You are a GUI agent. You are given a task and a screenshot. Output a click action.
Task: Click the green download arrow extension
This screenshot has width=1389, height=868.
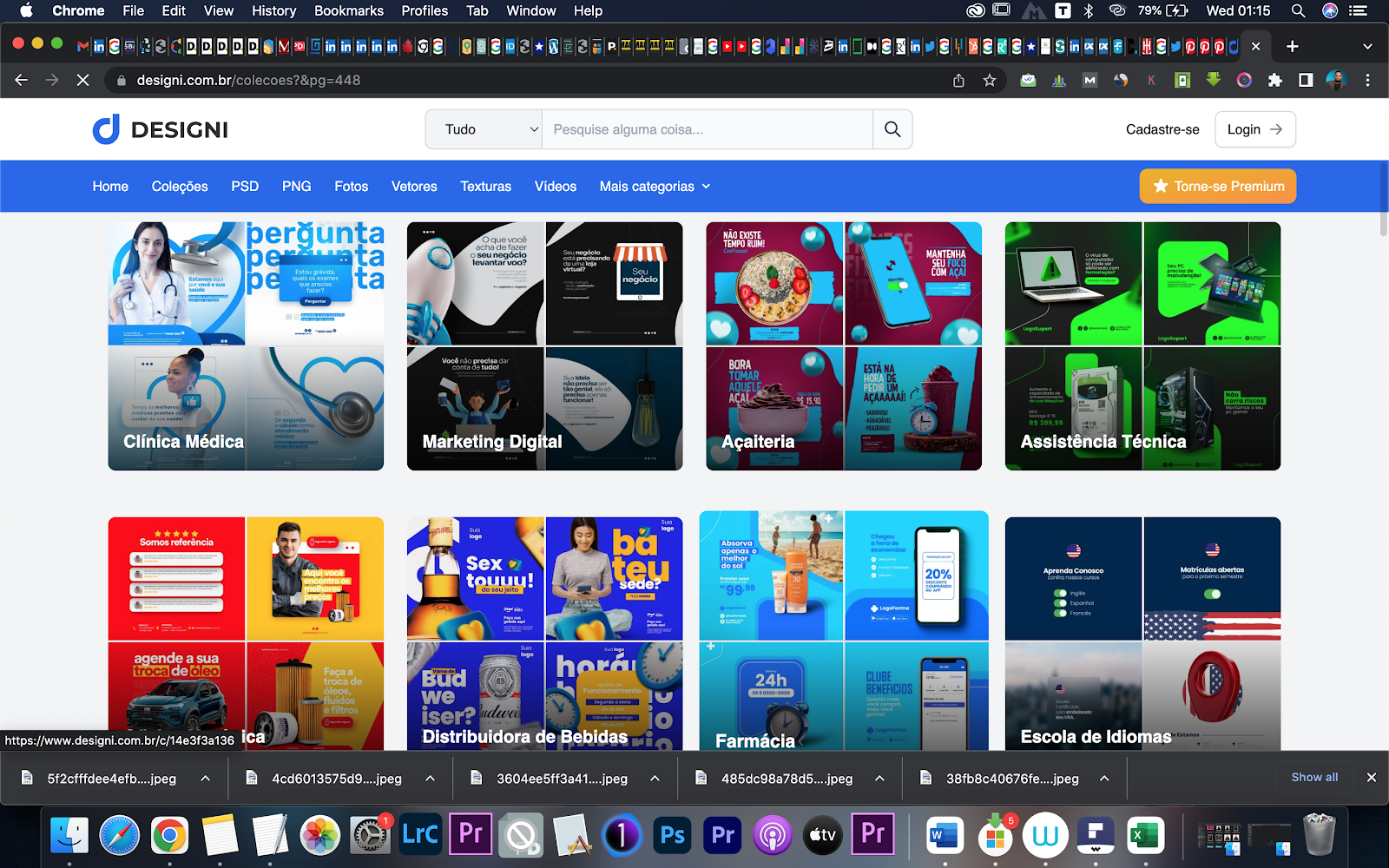(x=1213, y=80)
